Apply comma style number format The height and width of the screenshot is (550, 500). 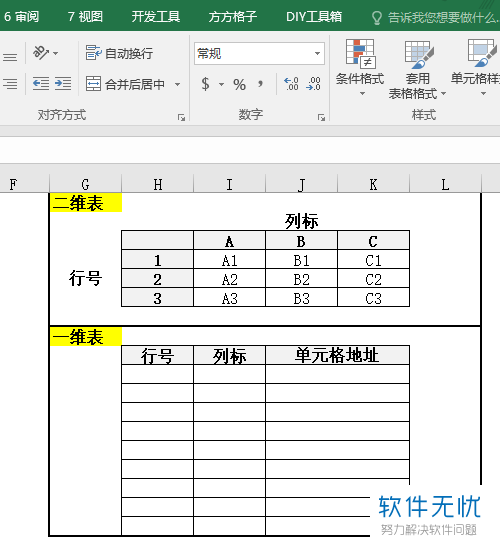click(x=260, y=84)
